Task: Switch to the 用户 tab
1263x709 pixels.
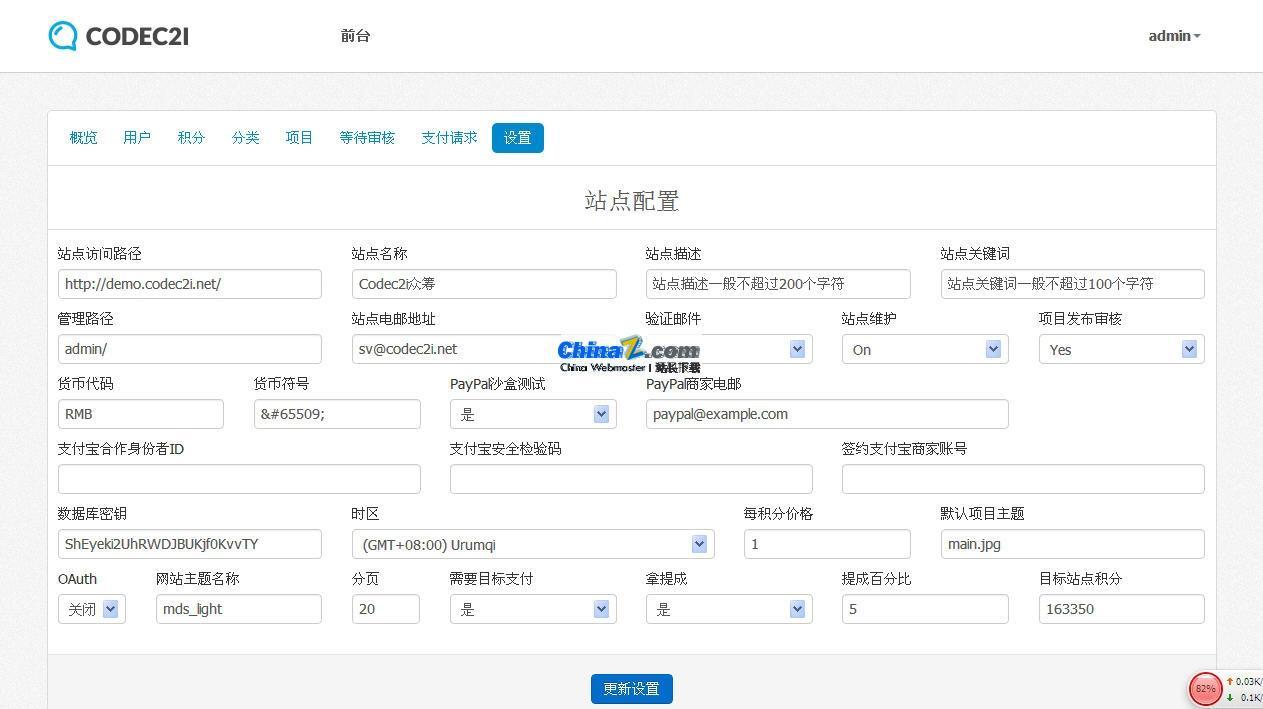Action: pos(136,137)
